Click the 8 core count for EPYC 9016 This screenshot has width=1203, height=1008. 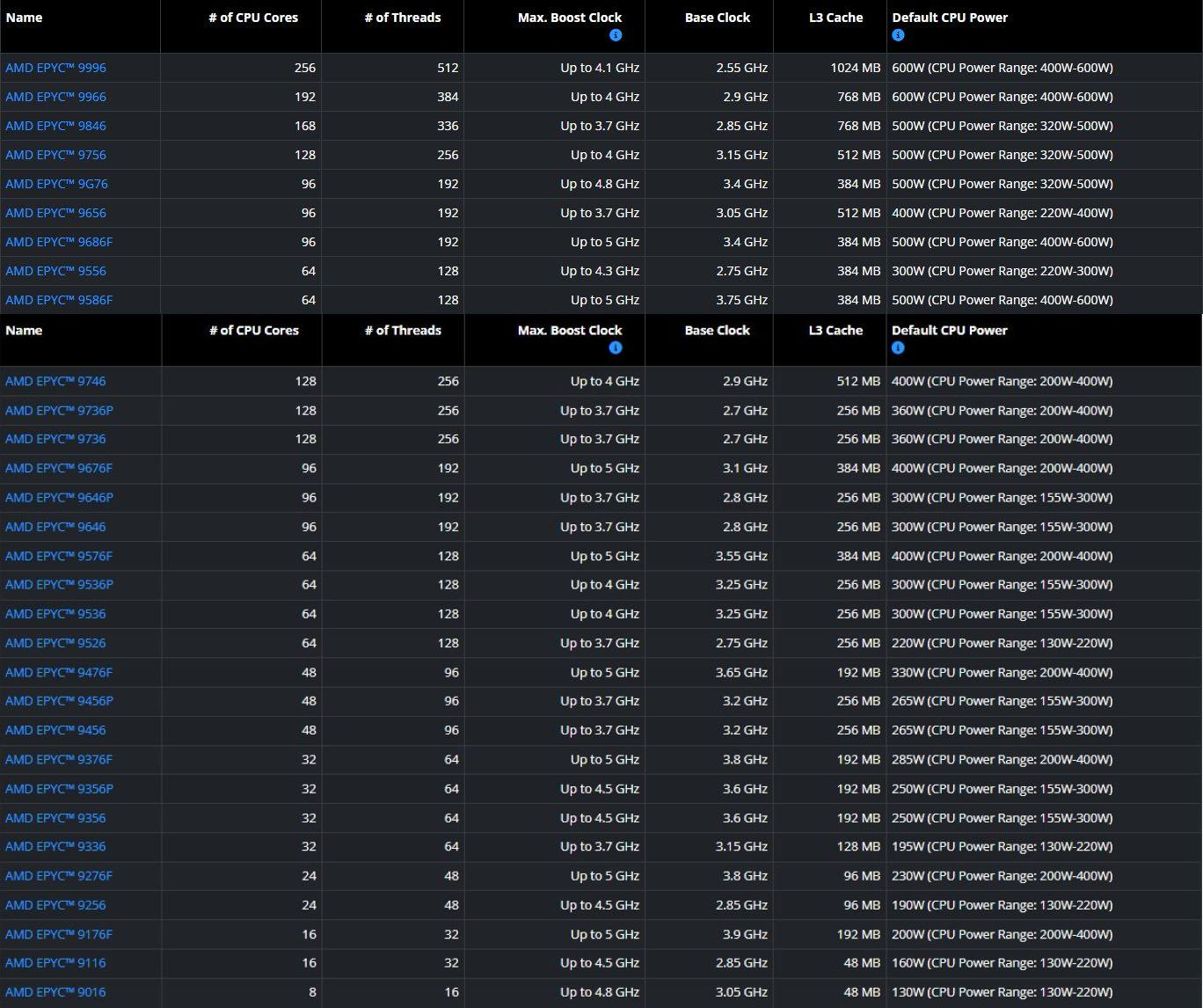coord(312,992)
